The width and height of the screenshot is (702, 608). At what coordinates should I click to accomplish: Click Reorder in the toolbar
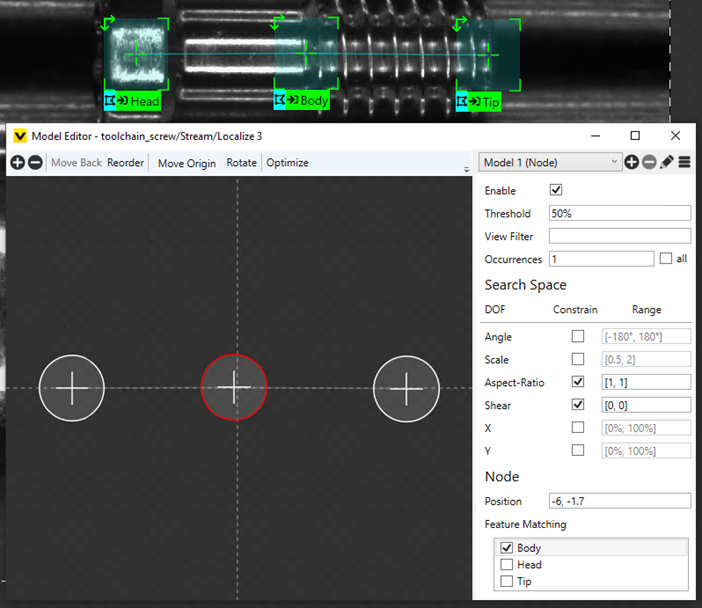[126, 163]
